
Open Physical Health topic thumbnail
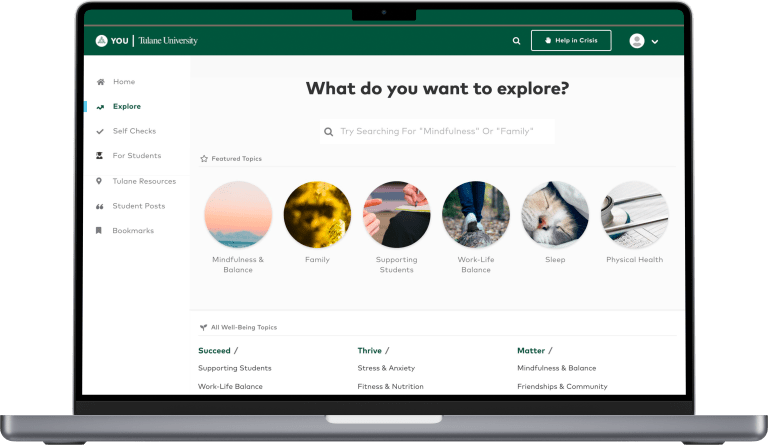[635, 214]
